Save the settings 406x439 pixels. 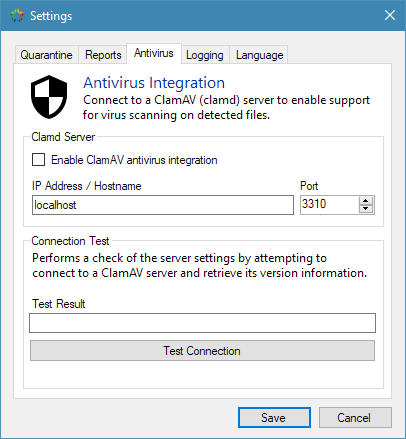274,417
